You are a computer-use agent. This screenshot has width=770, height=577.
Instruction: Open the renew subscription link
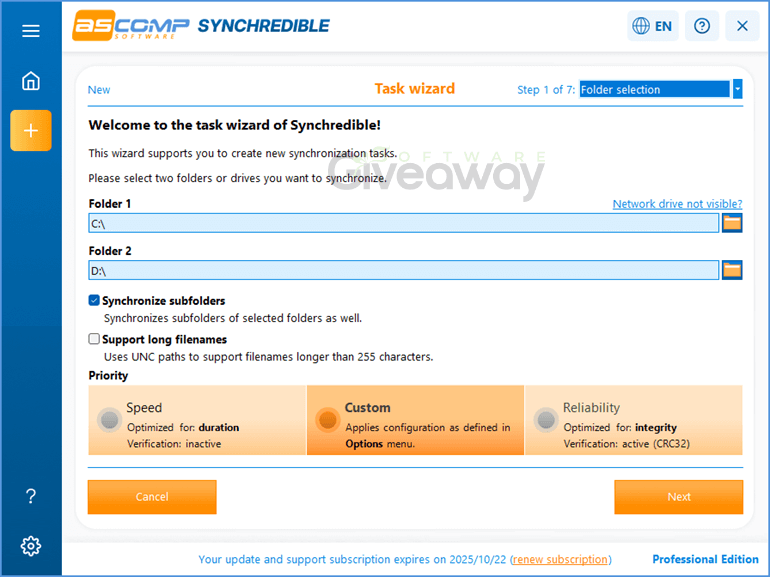(560, 559)
